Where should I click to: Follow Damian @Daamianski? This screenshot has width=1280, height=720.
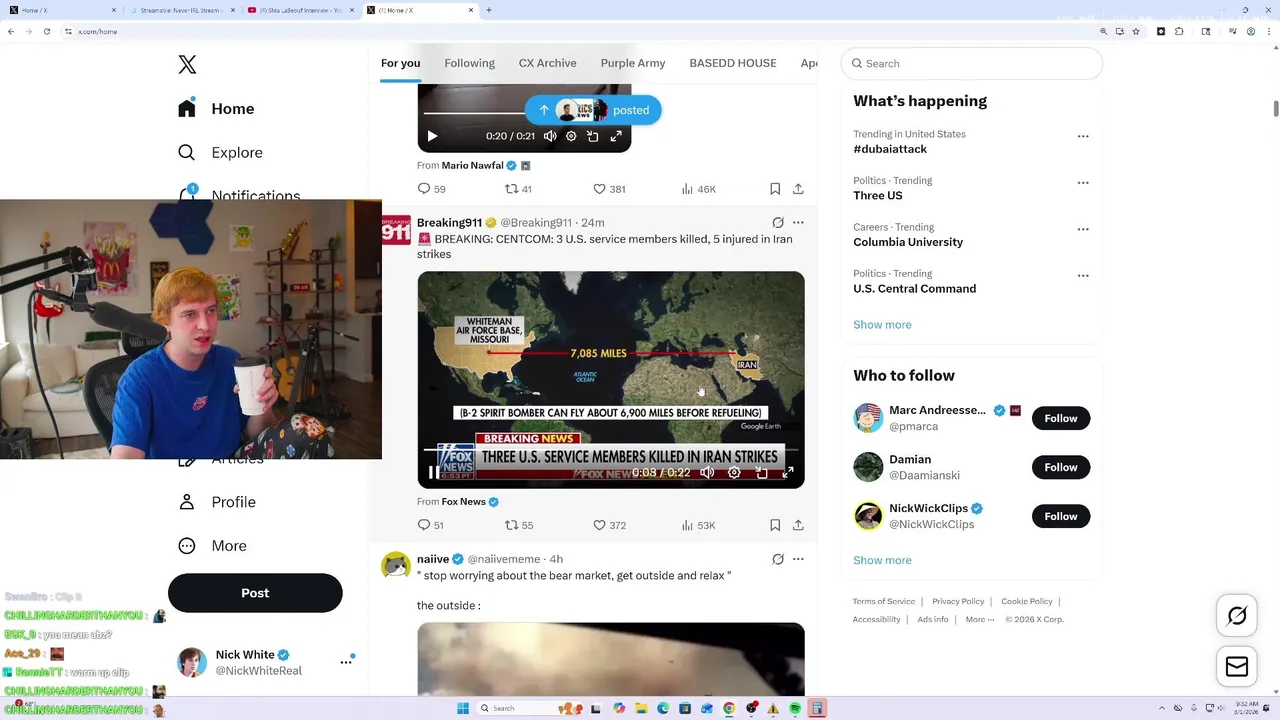coord(1061,467)
